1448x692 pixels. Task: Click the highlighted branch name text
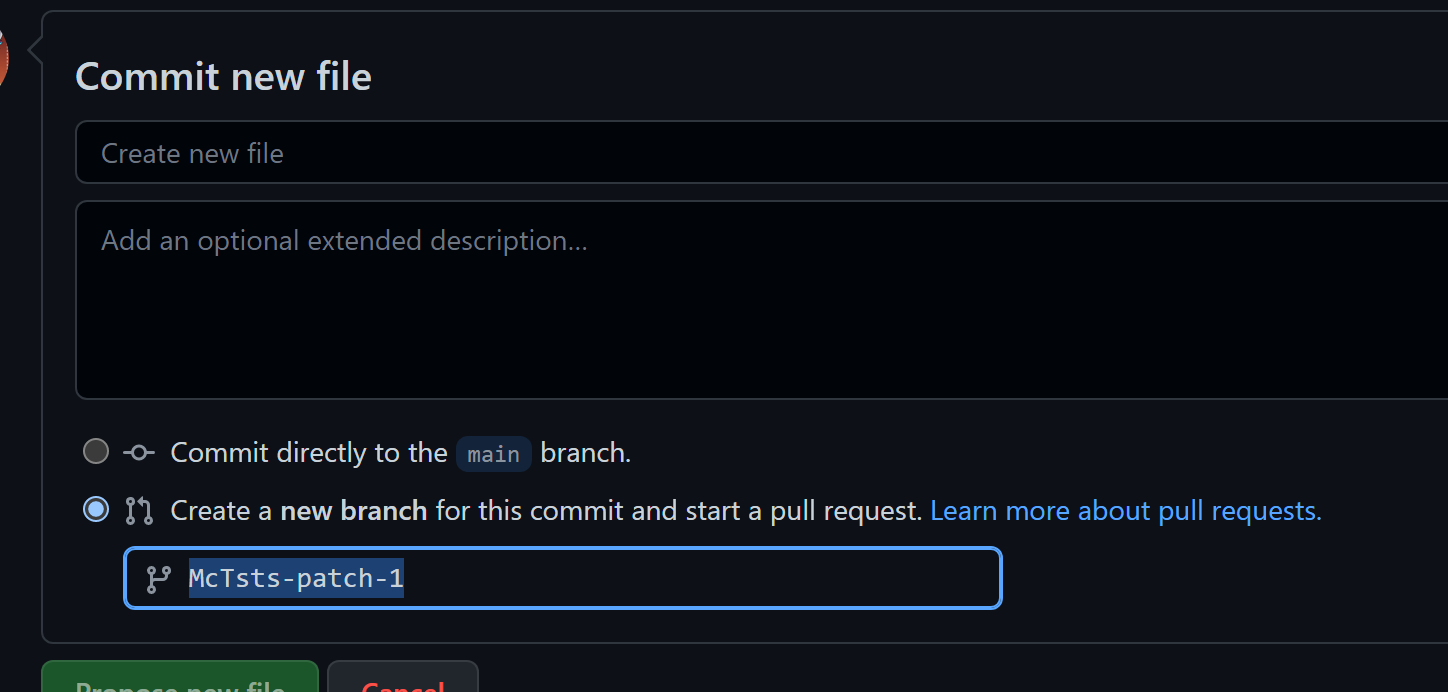point(296,578)
